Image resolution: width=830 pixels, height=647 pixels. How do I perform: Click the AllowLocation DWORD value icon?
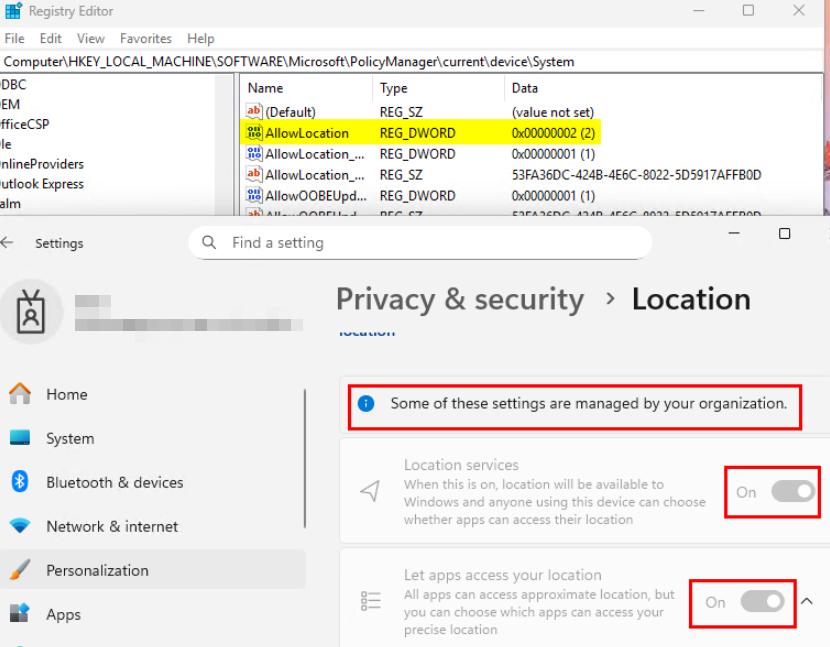(254, 133)
